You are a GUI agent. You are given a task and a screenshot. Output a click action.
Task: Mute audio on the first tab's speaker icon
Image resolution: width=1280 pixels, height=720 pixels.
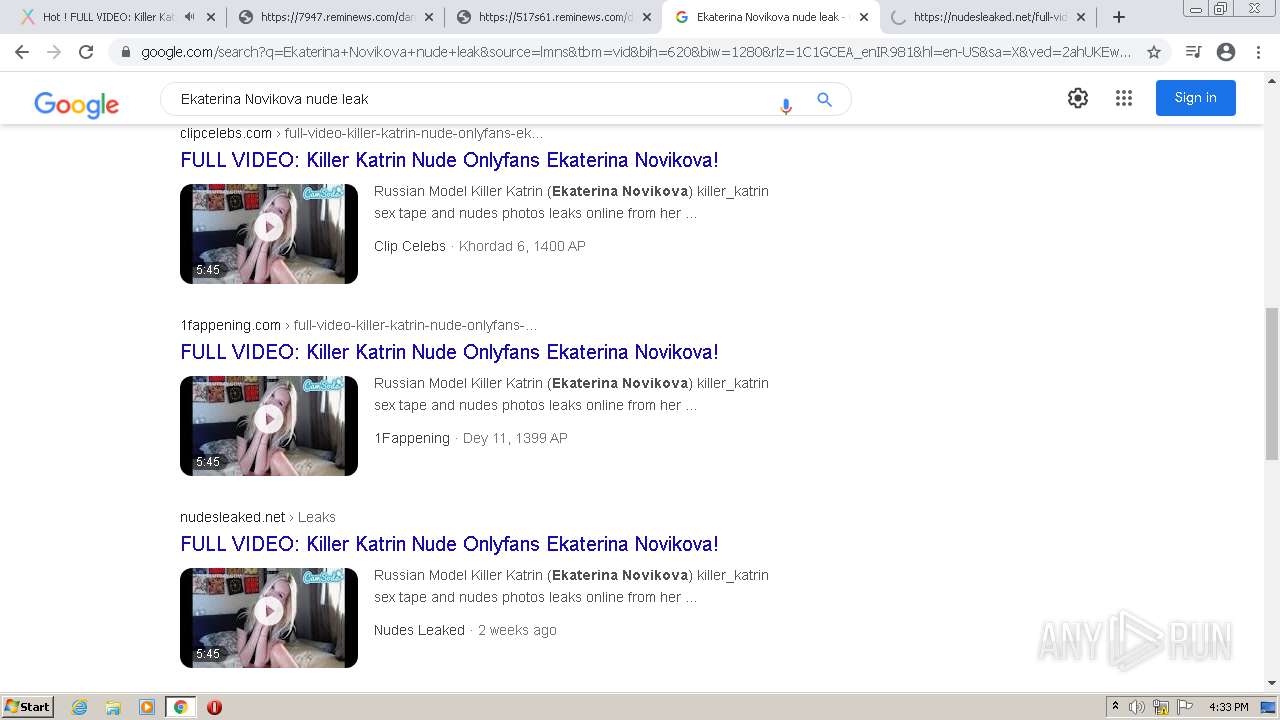click(x=190, y=17)
